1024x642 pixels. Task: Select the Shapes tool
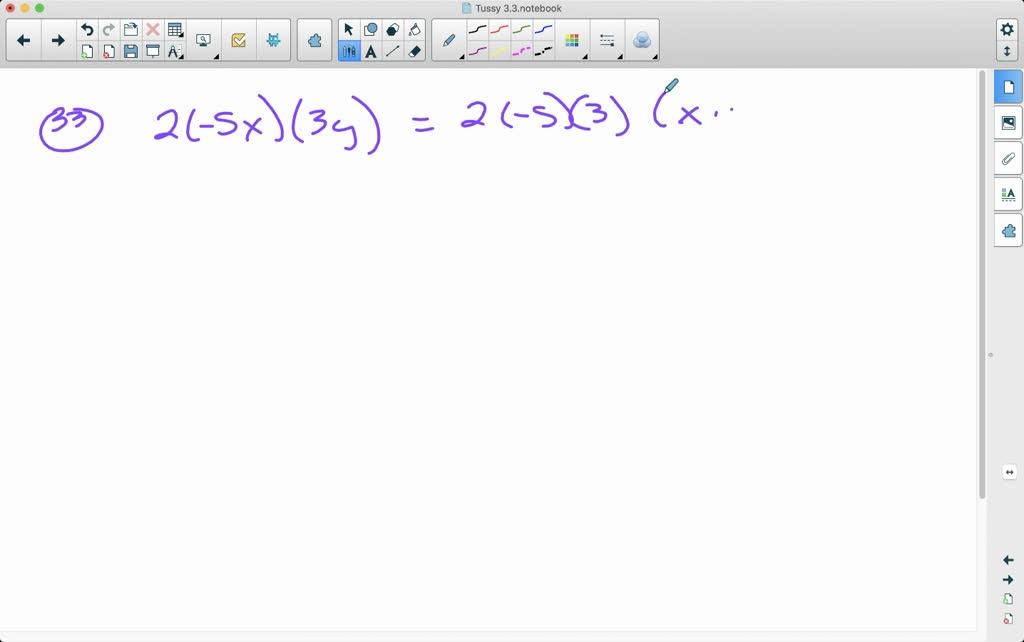[x=369, y=29]
